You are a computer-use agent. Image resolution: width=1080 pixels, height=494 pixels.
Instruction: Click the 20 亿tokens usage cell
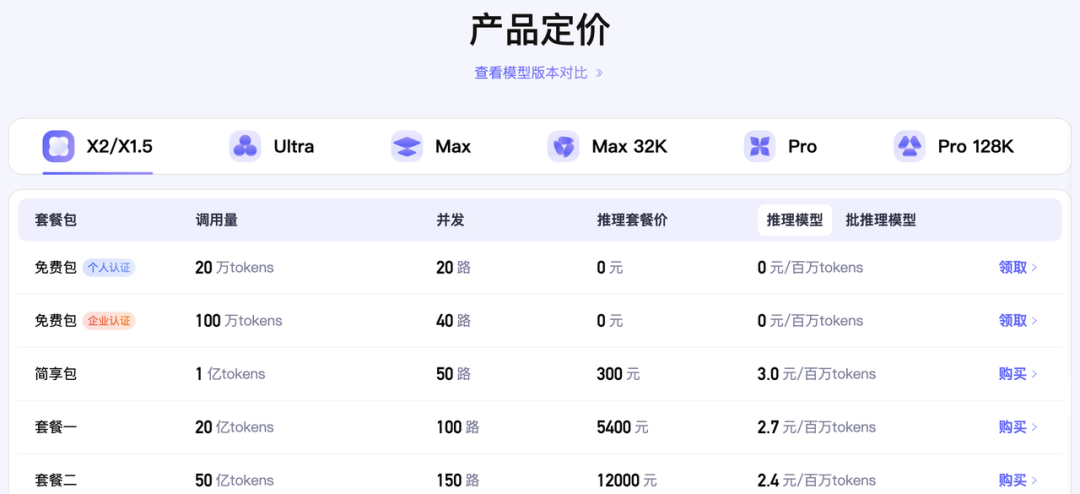point(234,427)
